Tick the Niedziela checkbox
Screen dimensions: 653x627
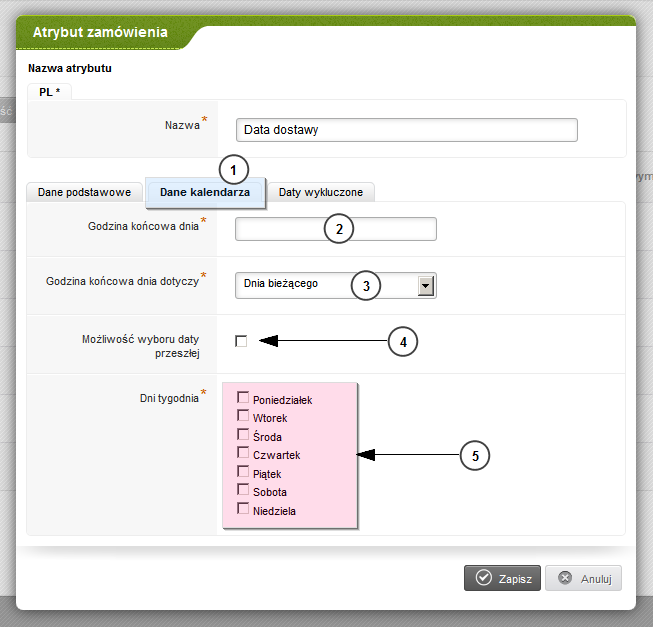[x=242, y=509]
